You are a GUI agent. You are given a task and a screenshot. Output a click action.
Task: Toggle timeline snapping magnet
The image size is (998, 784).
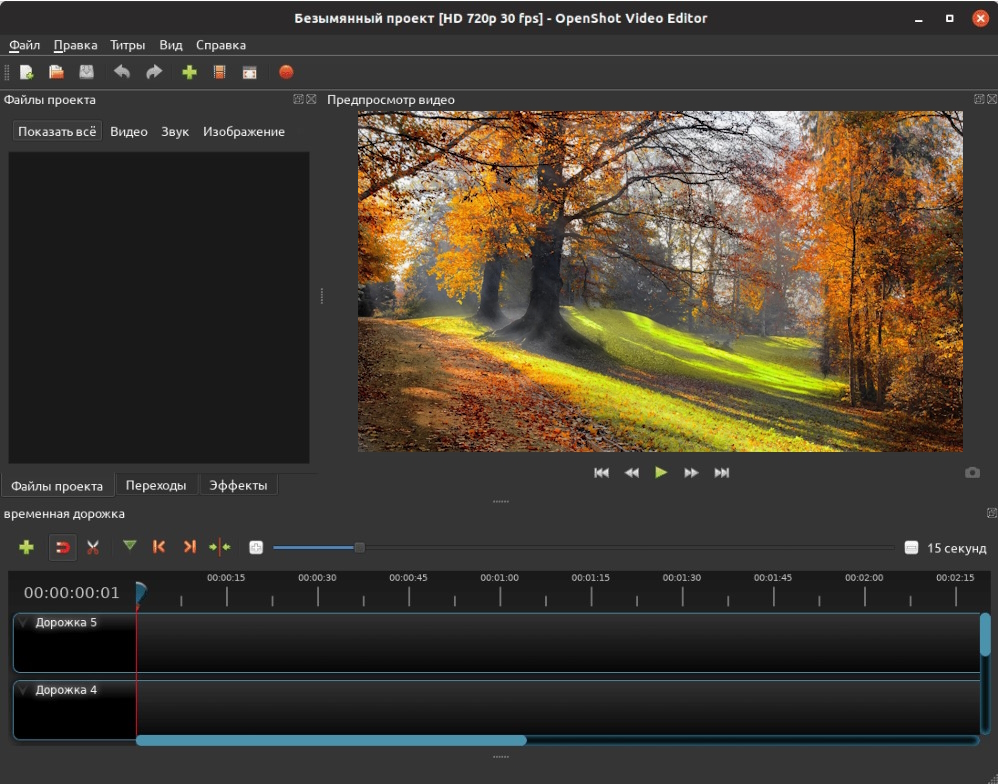tap(62, 547)
